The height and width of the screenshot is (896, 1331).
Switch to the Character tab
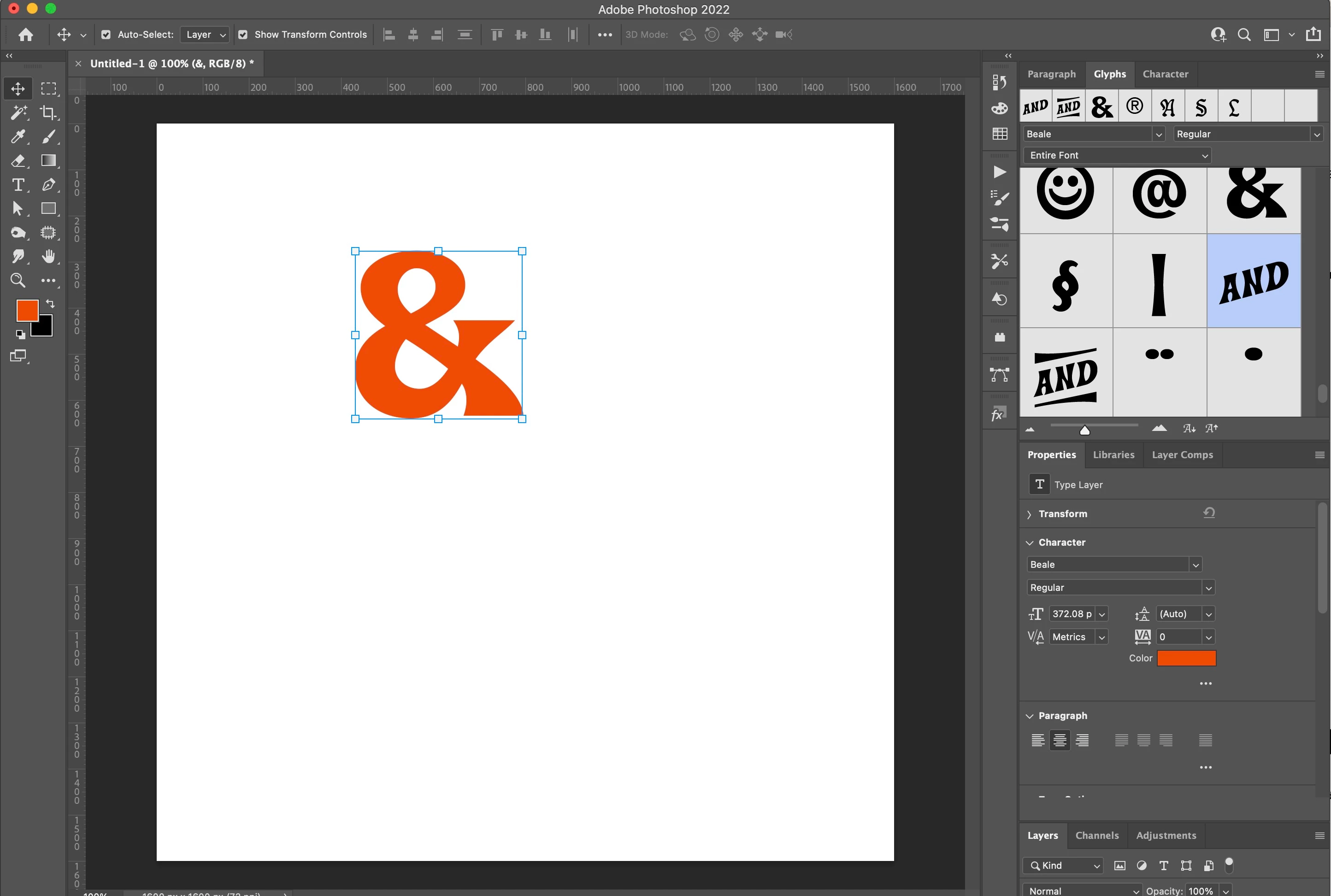click(x=1165, y=74)
